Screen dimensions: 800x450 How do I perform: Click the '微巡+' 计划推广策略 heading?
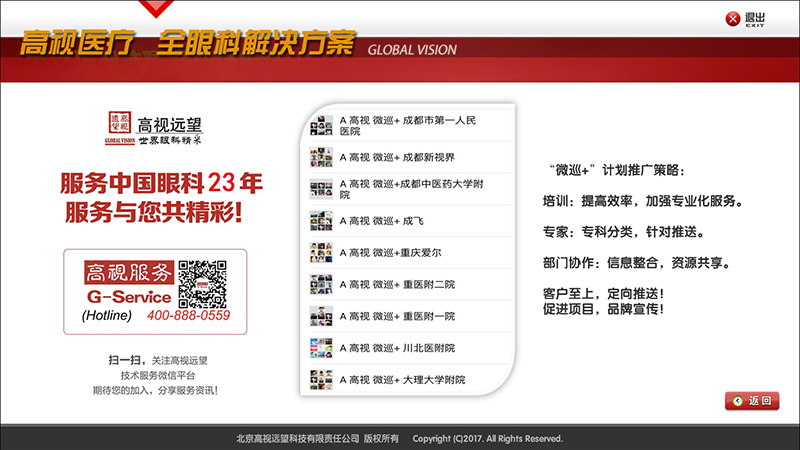point(616,170)
